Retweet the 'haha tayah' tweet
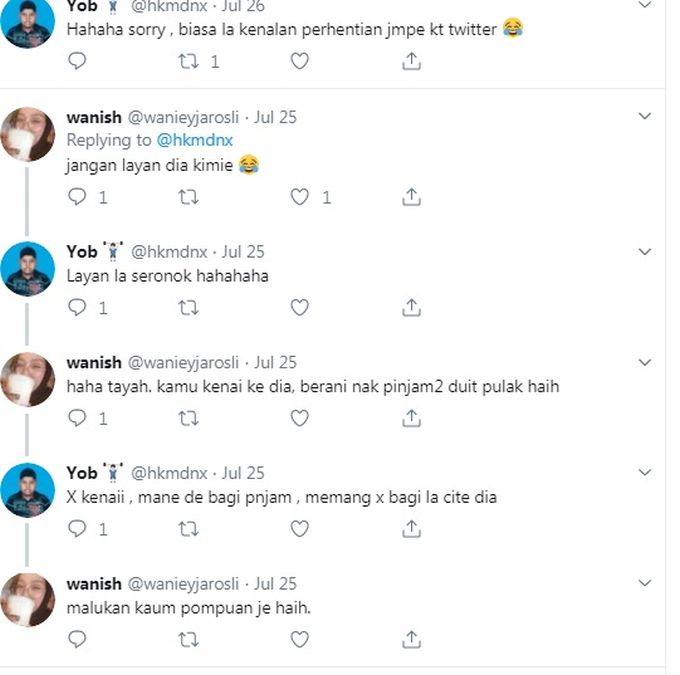The width and height of the screenshot is (680, 675). coord(188,419)
